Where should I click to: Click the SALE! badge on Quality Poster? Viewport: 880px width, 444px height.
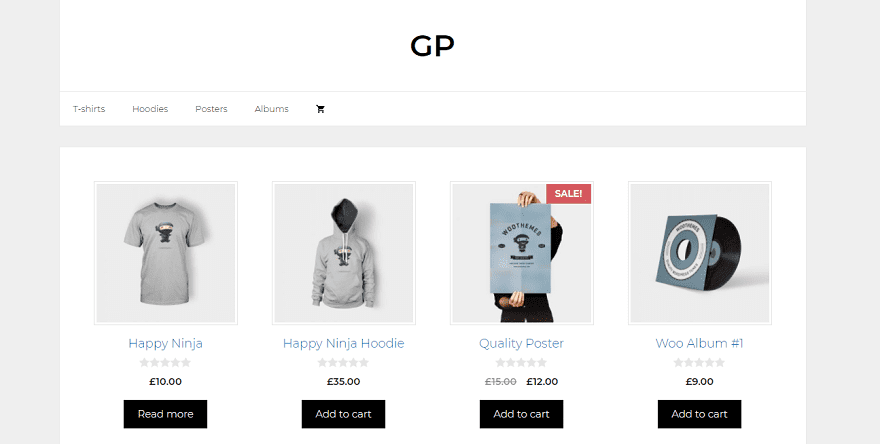569,194
